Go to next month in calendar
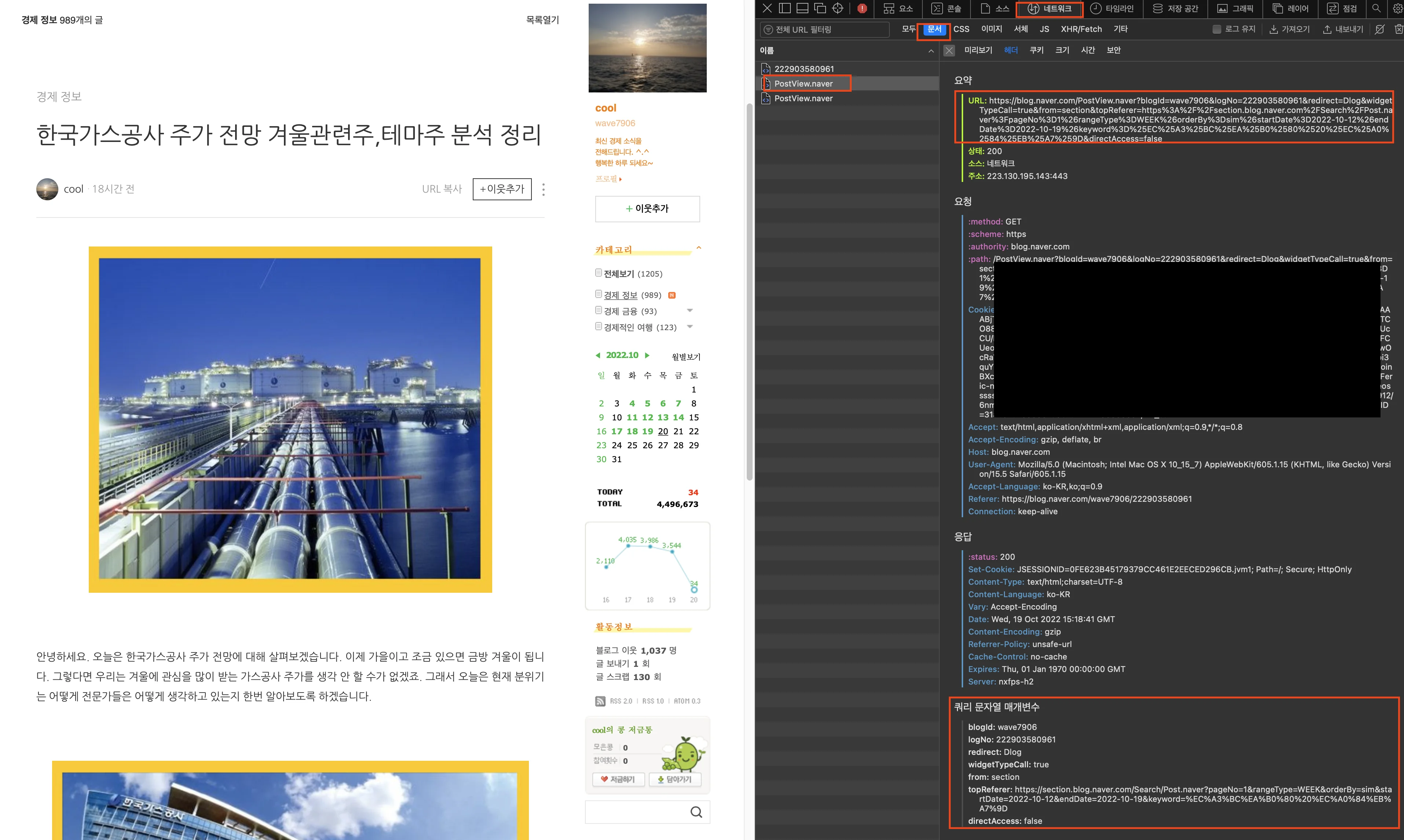Viewport: 1404px width, 840px height. pyautogui.click(x=647, y=355)
